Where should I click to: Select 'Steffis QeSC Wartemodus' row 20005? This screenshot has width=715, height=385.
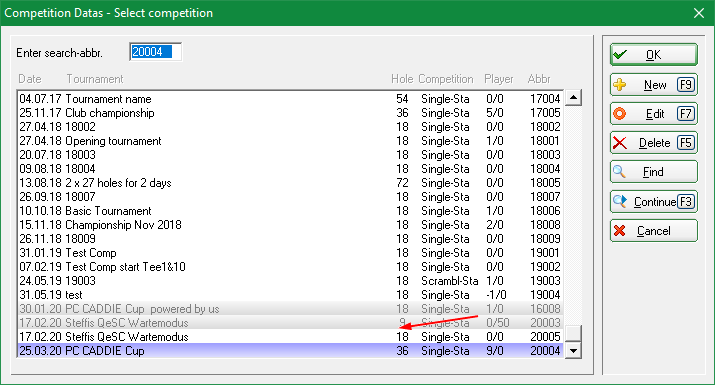[x=290, y=337]
